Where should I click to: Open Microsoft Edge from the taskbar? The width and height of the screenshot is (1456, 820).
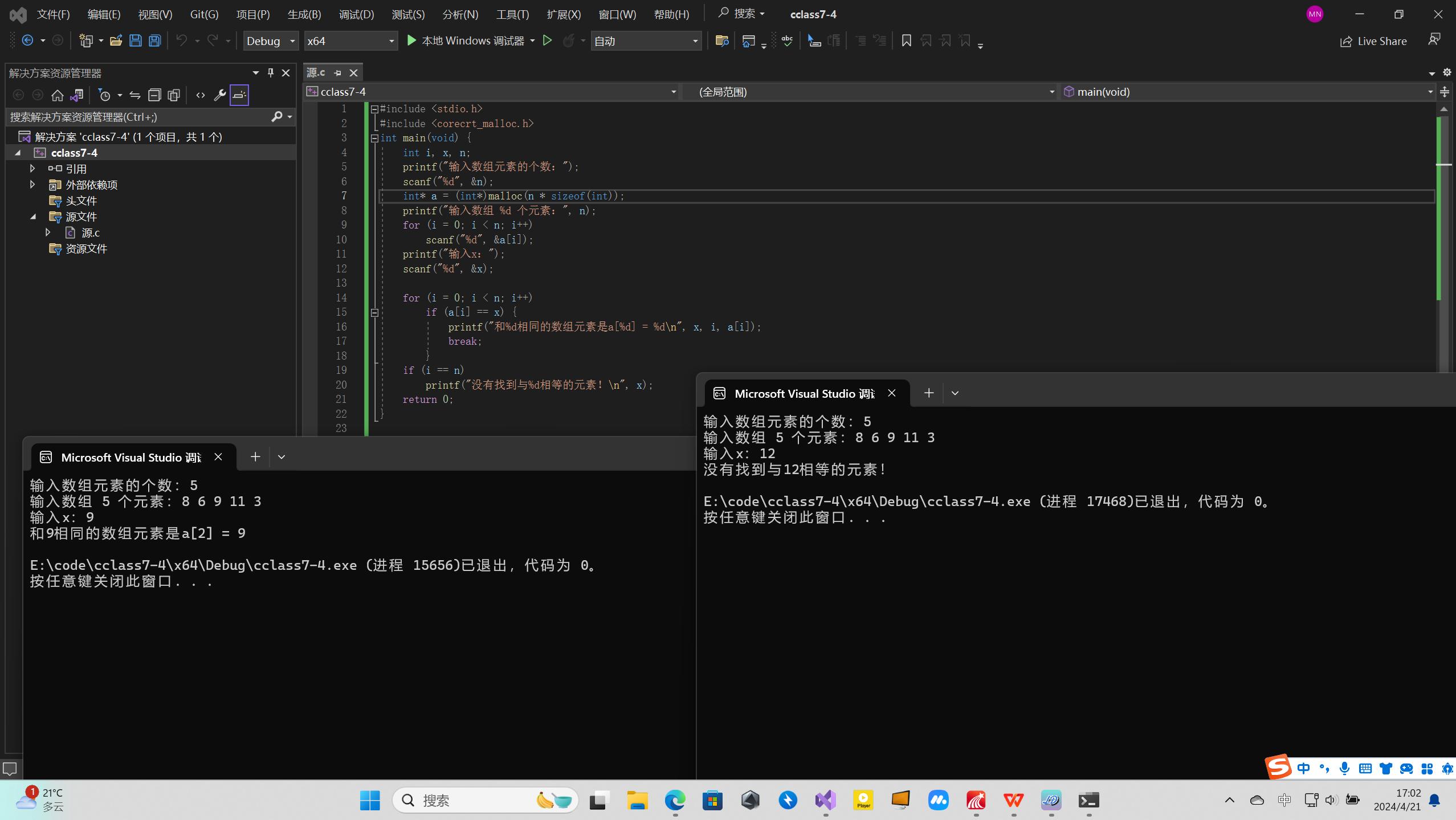[x=675, y=800]
